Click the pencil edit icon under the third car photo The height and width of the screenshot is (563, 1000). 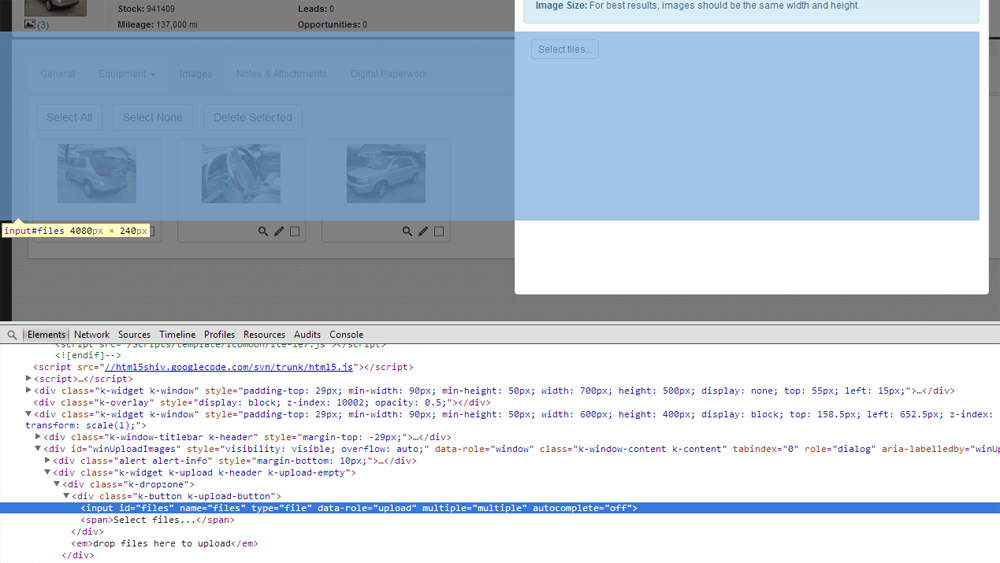coord(423,231)
